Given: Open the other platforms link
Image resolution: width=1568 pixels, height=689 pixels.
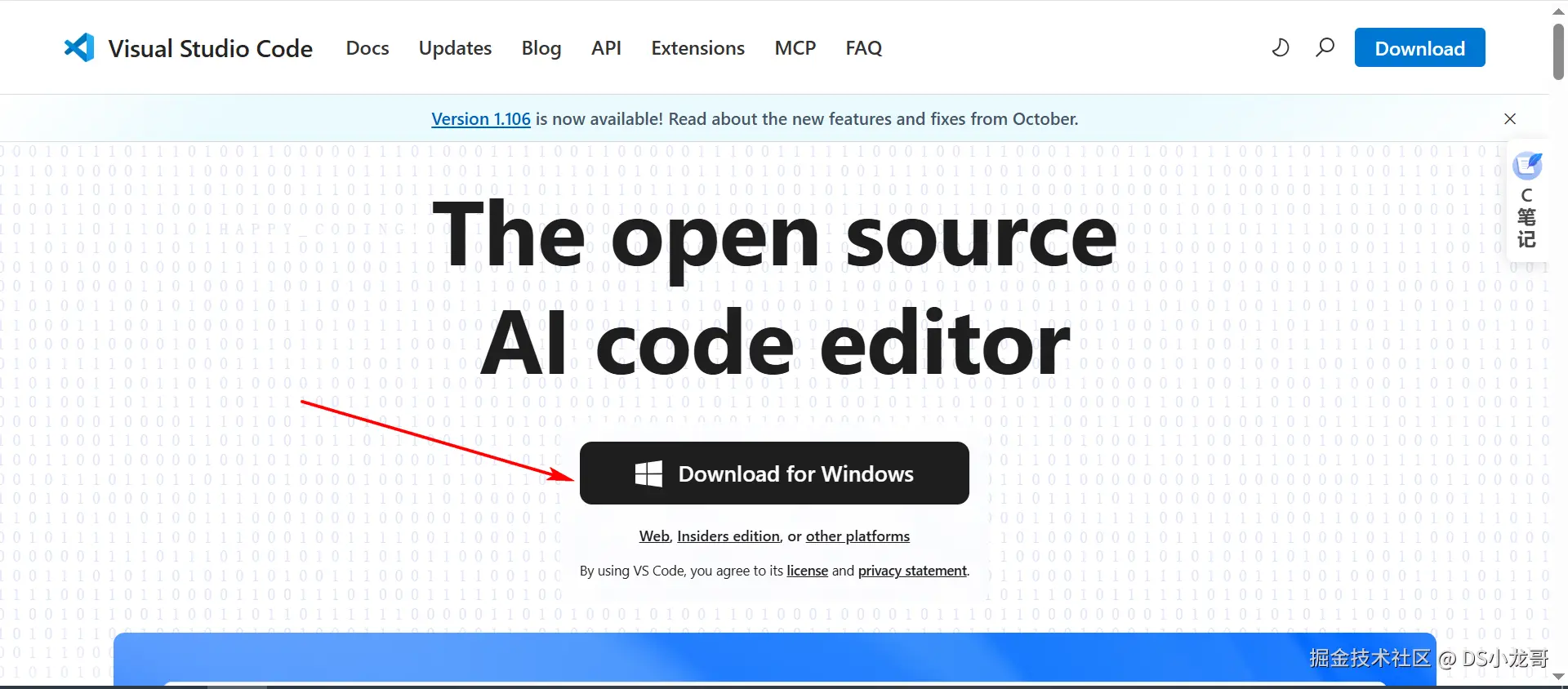Looking at the screenshot, I should tap(857, 536).
